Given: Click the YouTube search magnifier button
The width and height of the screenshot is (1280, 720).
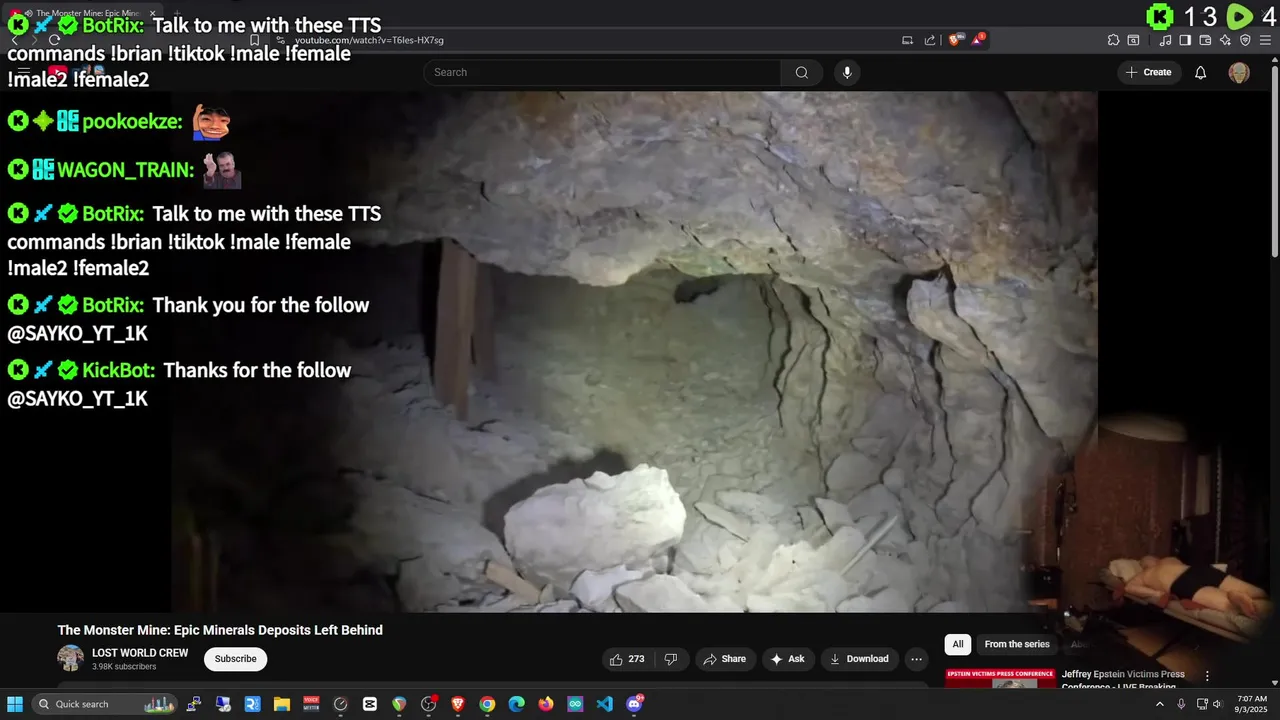Looking at the screenshot, I should (x=802, y=72).
